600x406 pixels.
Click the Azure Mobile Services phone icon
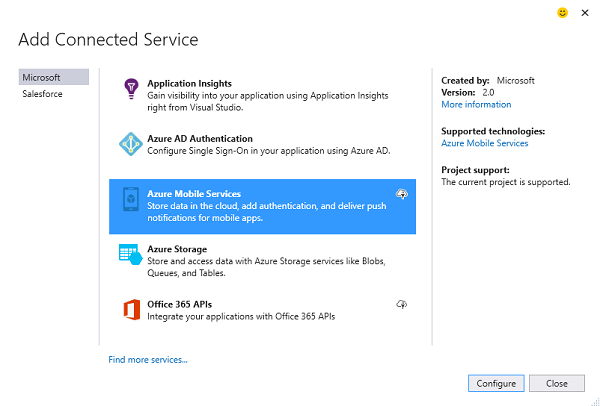tap(131, 199)
